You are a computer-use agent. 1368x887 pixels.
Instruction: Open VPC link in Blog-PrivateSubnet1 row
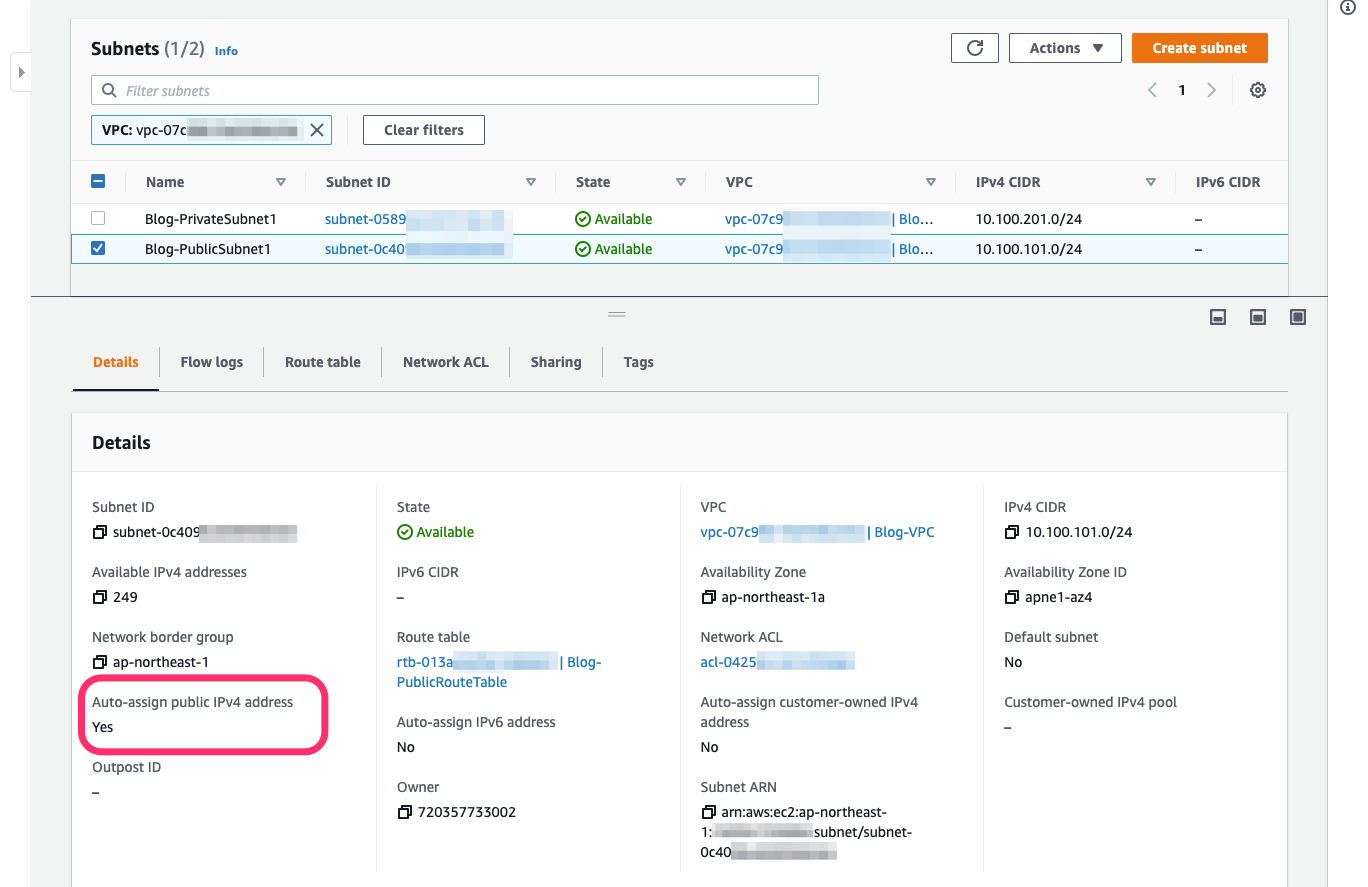pos(829,219)
